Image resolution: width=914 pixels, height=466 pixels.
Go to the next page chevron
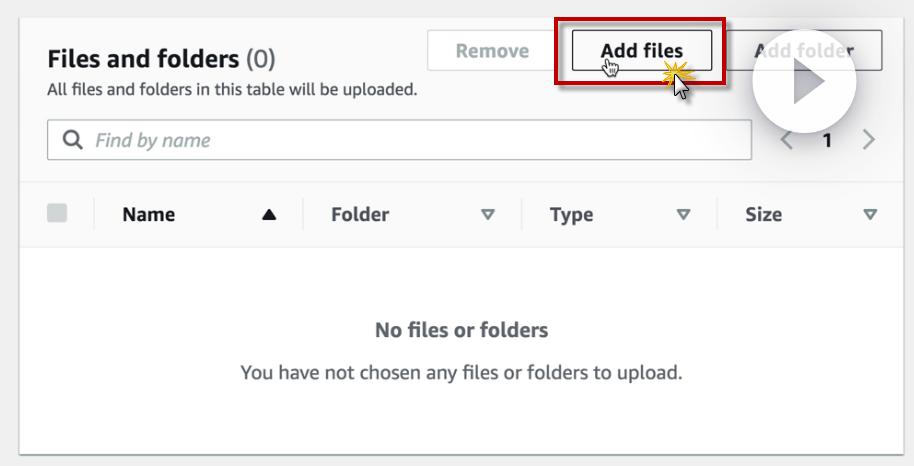(x=868, y=140)
